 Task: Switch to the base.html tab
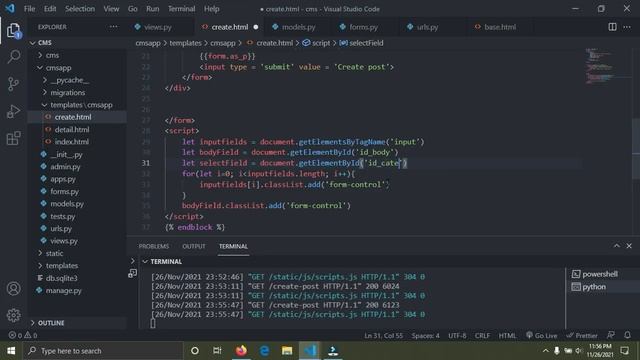coord(500,27)
